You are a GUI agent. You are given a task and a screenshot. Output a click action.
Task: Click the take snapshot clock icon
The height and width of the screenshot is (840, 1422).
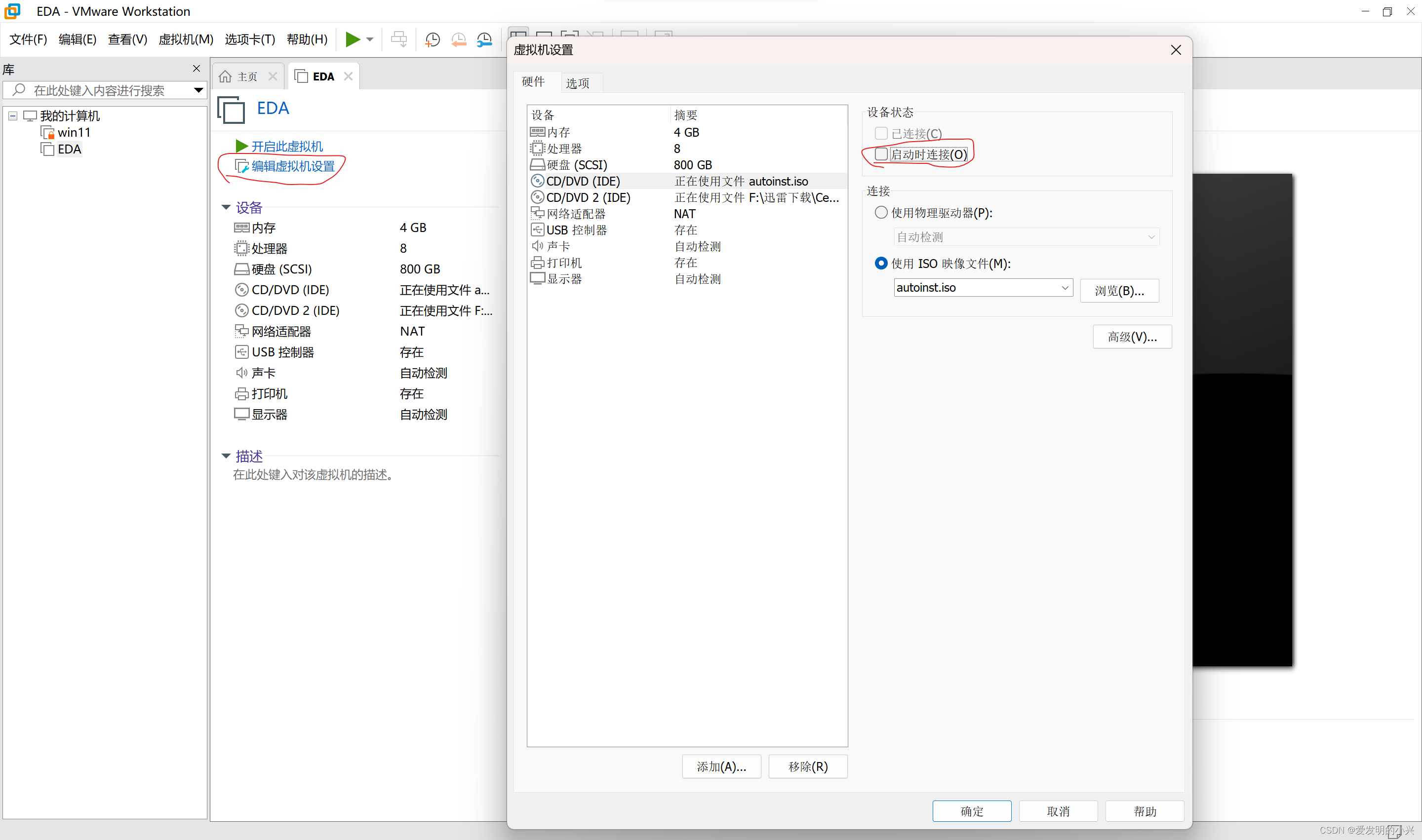[432, 39]
